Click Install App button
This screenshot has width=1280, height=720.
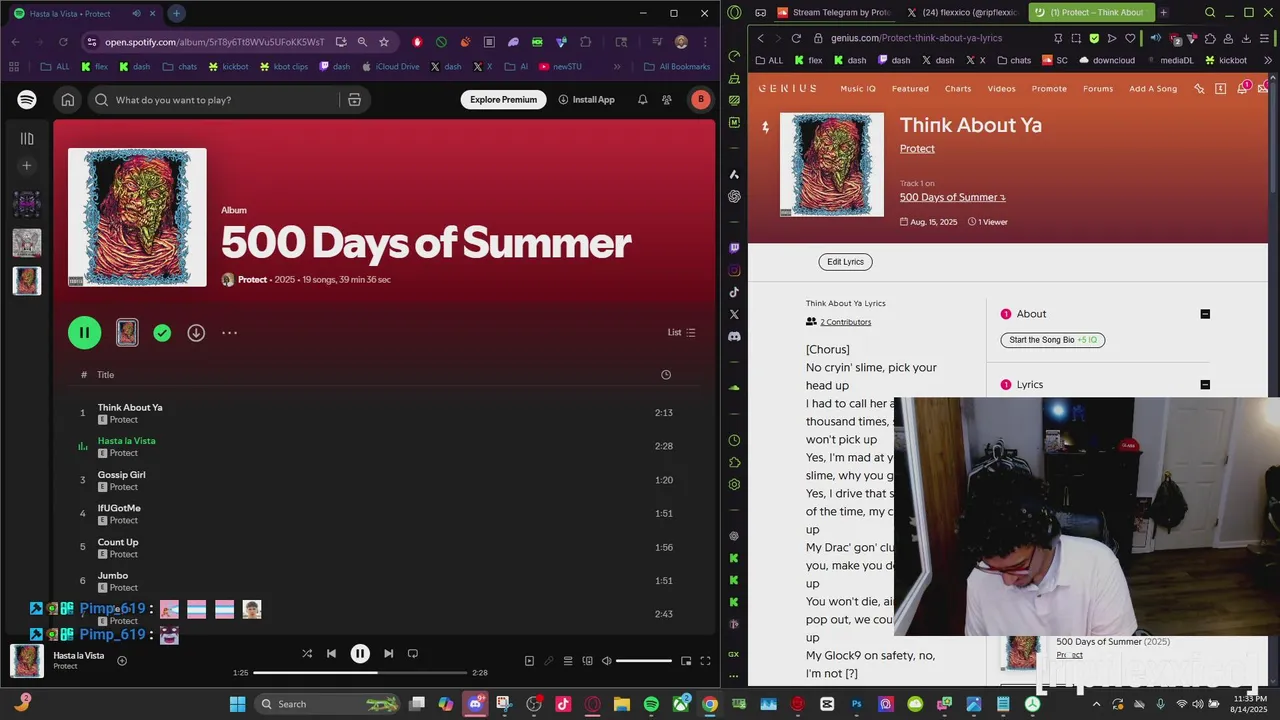point(587,100)
